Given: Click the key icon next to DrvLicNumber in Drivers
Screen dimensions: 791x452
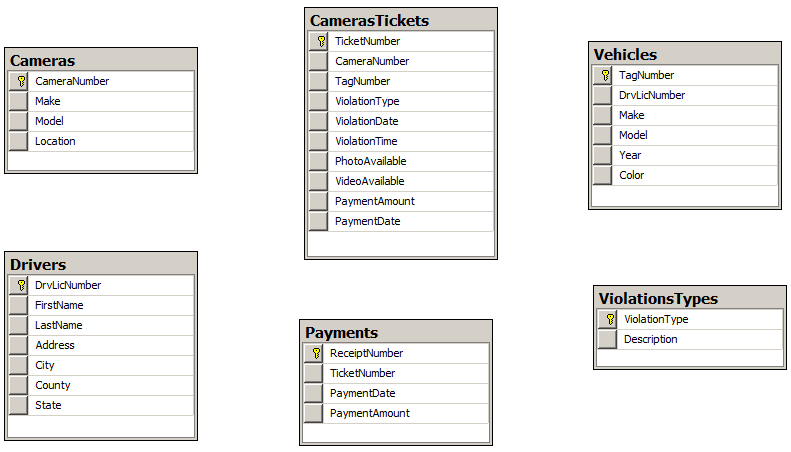Looking at the screenshot, I should 21,285.
